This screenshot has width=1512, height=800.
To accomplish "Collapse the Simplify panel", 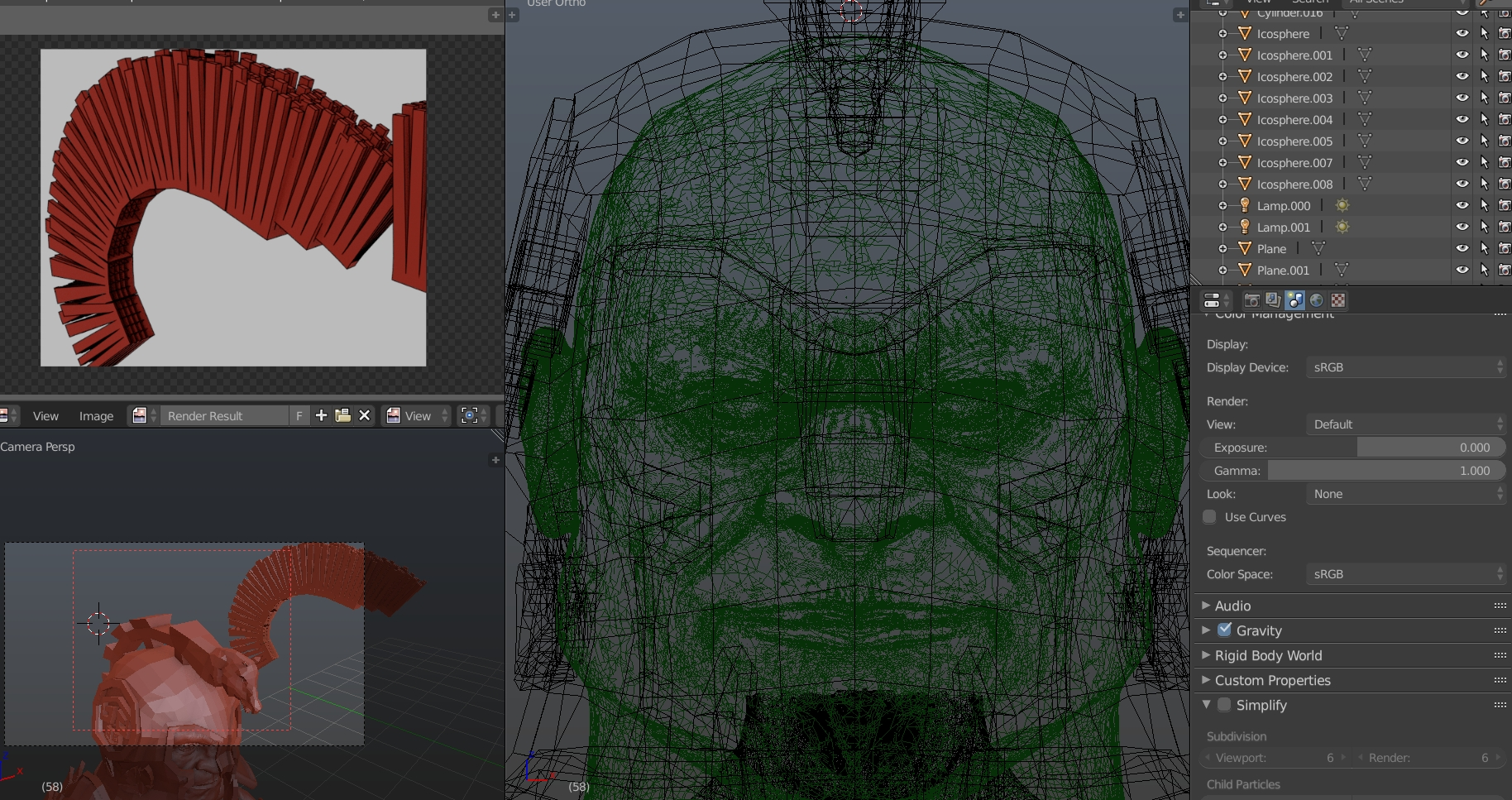I will pyautogui.click(x=1206, y=704).
